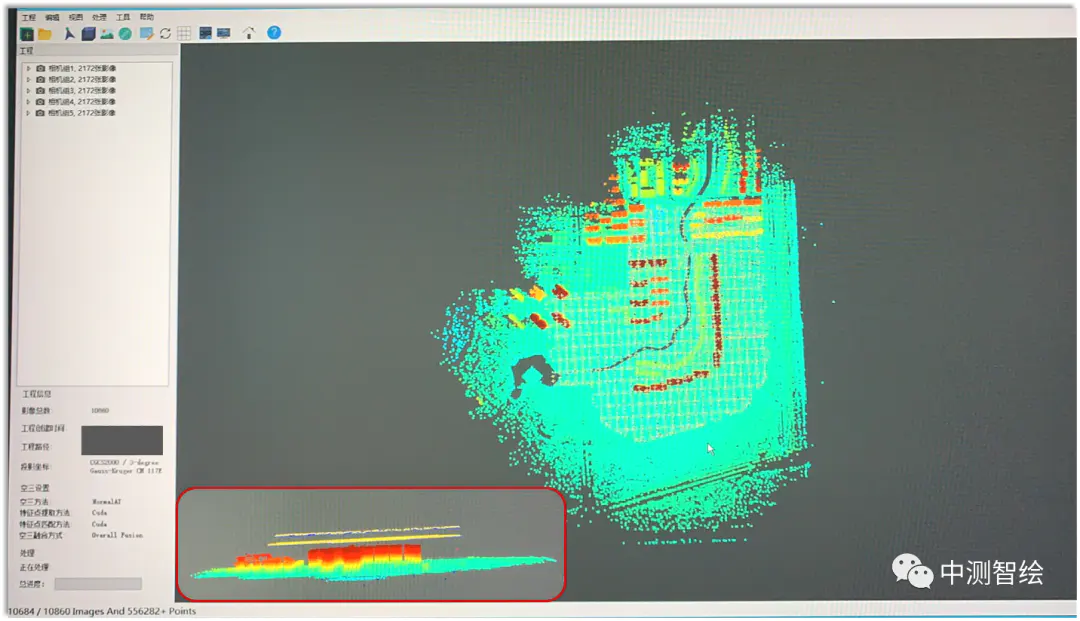1080x621 pixels.
Task: Click the image edit pencil icon
Action: (146, 33)
